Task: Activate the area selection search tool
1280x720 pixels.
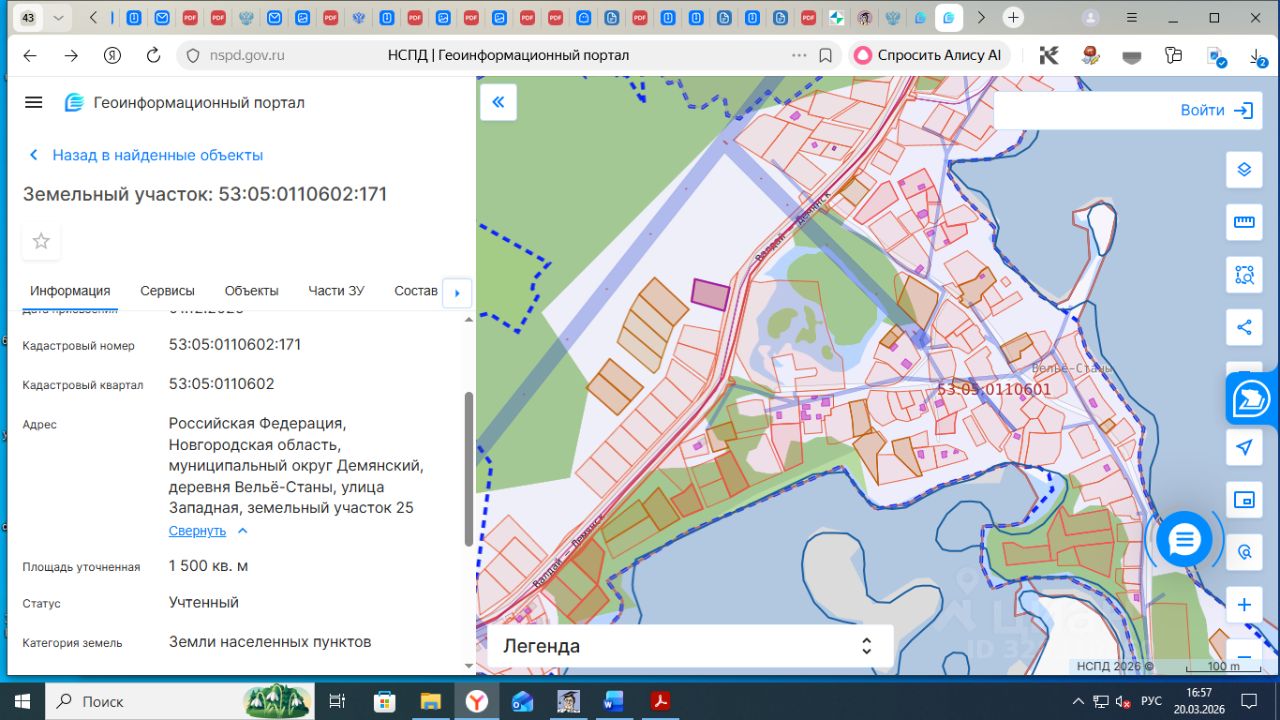Action: point(1244,275)
